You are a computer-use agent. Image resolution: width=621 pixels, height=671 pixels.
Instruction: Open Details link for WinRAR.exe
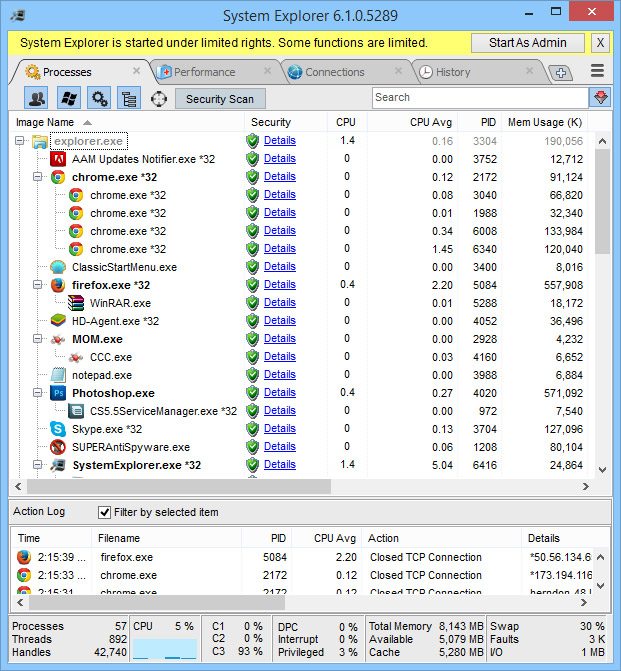point(279,302)
